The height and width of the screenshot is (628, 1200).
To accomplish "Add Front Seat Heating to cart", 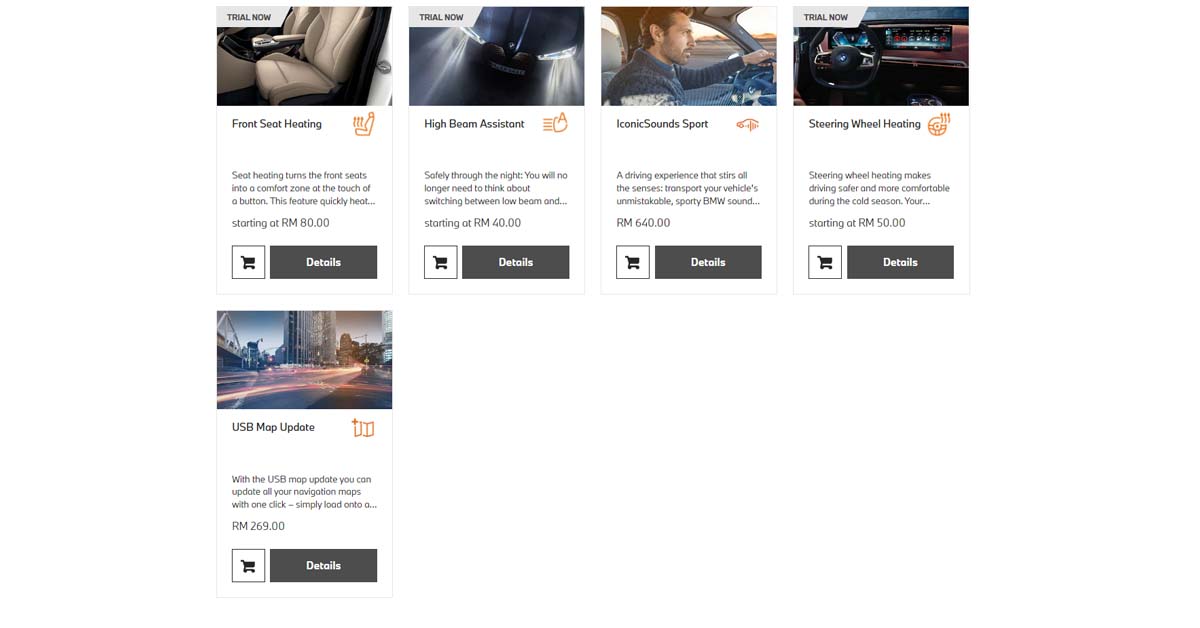I will click(x=248, y=262).
